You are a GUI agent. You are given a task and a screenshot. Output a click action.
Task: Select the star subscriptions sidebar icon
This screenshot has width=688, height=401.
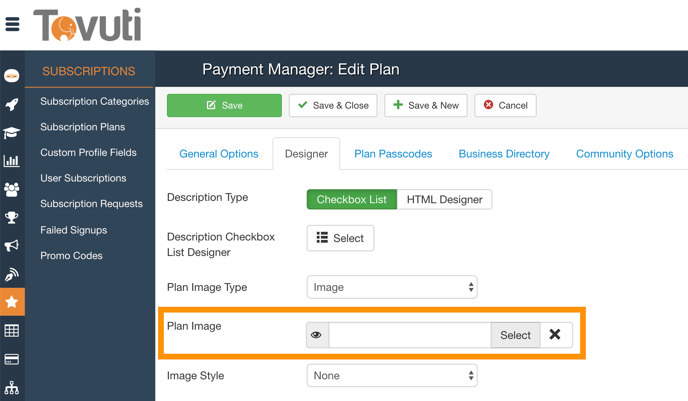point(12,301)
